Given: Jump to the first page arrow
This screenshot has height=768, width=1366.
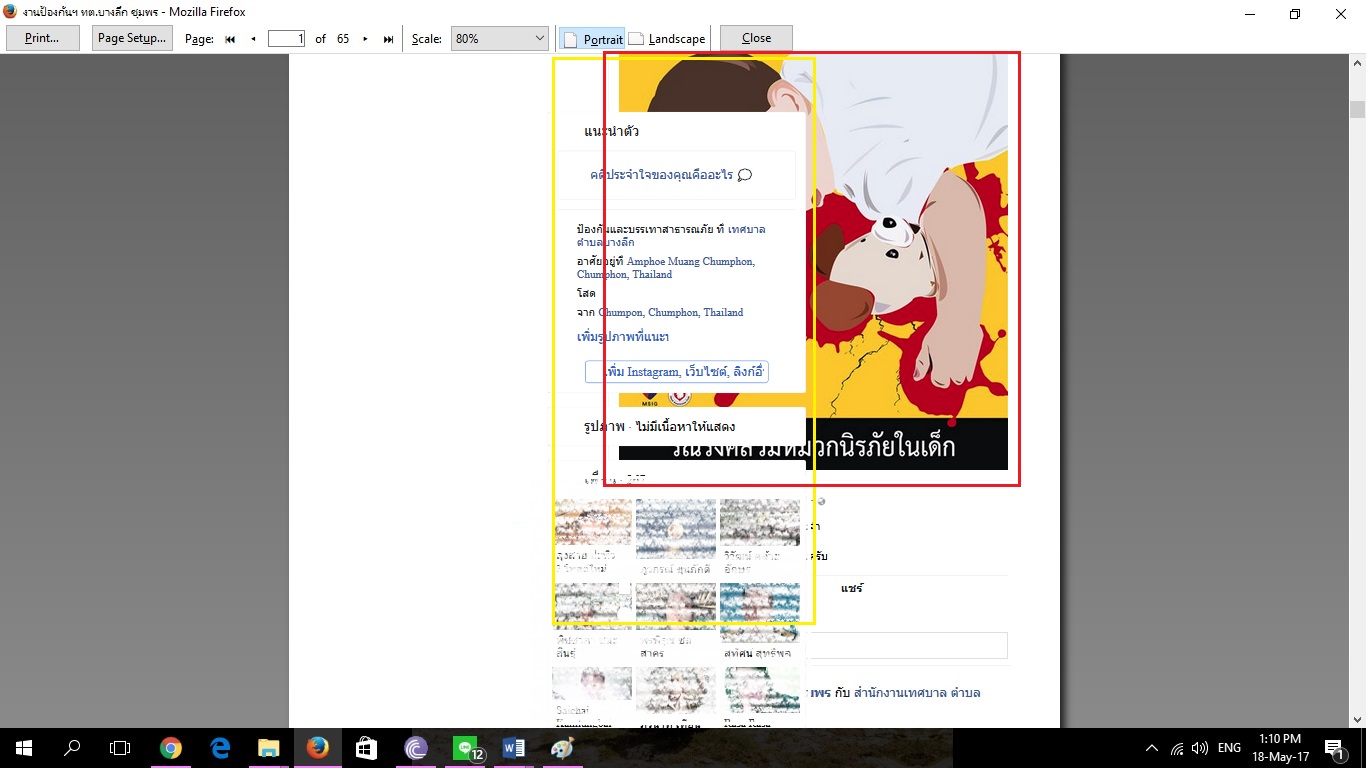Looking at the screenshot, I should coord(230,39).
